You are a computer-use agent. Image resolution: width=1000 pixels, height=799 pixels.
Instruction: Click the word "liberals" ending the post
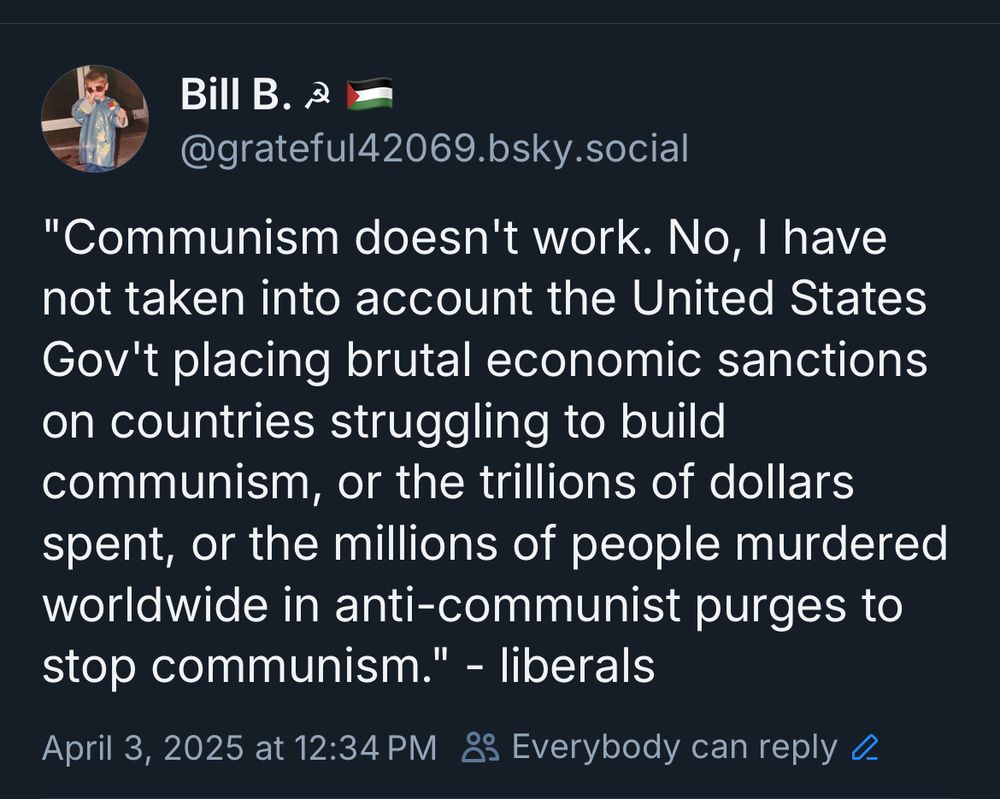577,665
